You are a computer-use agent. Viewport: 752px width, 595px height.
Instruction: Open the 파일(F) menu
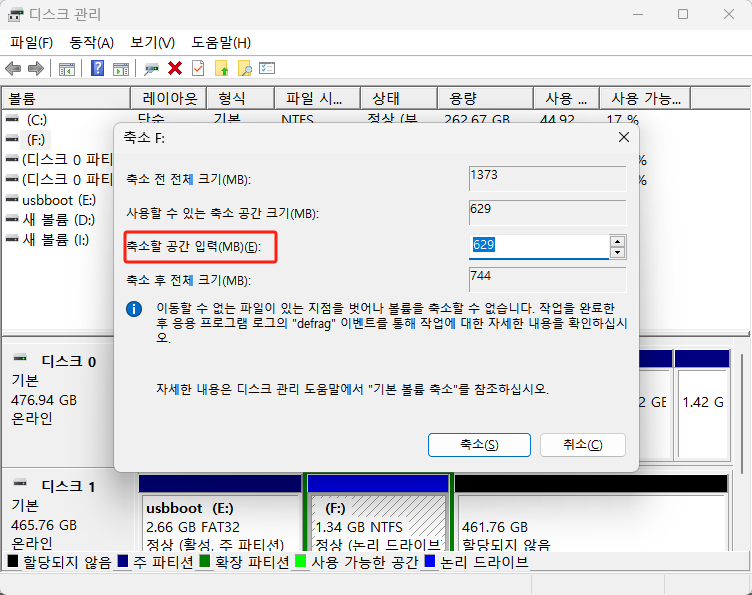[x=31, y=43]
